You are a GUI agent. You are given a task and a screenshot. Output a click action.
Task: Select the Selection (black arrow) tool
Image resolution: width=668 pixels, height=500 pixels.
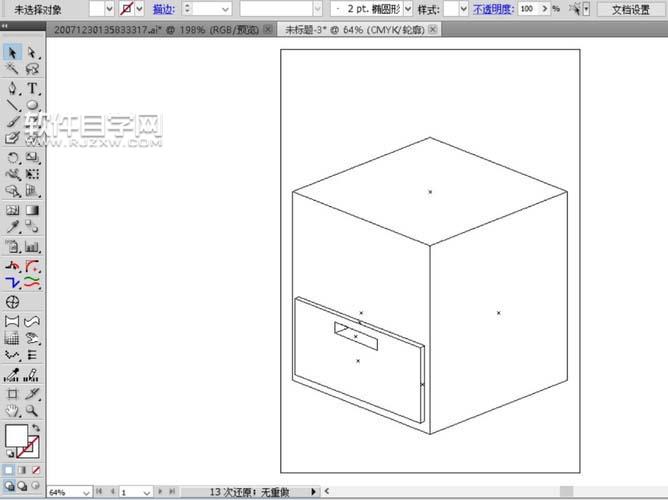coord(12,52)
